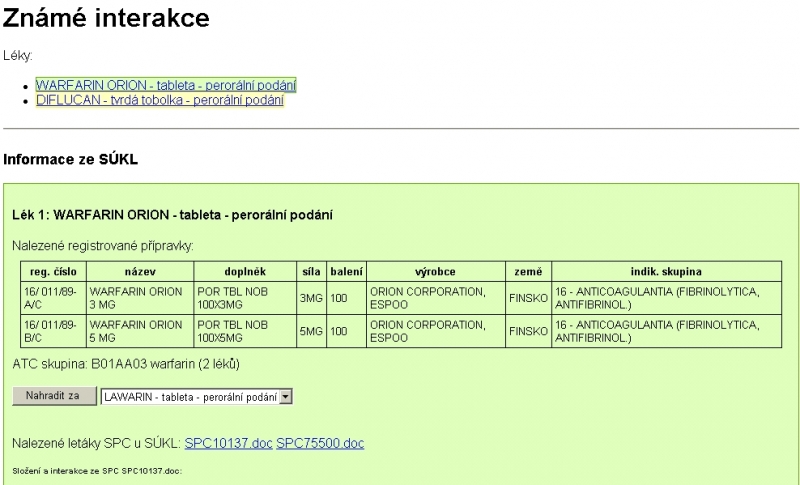Screen dimensions: 800x485
Task: Click the 'Nalezené registrované přípravky:' text
Action: pos(103,246)
